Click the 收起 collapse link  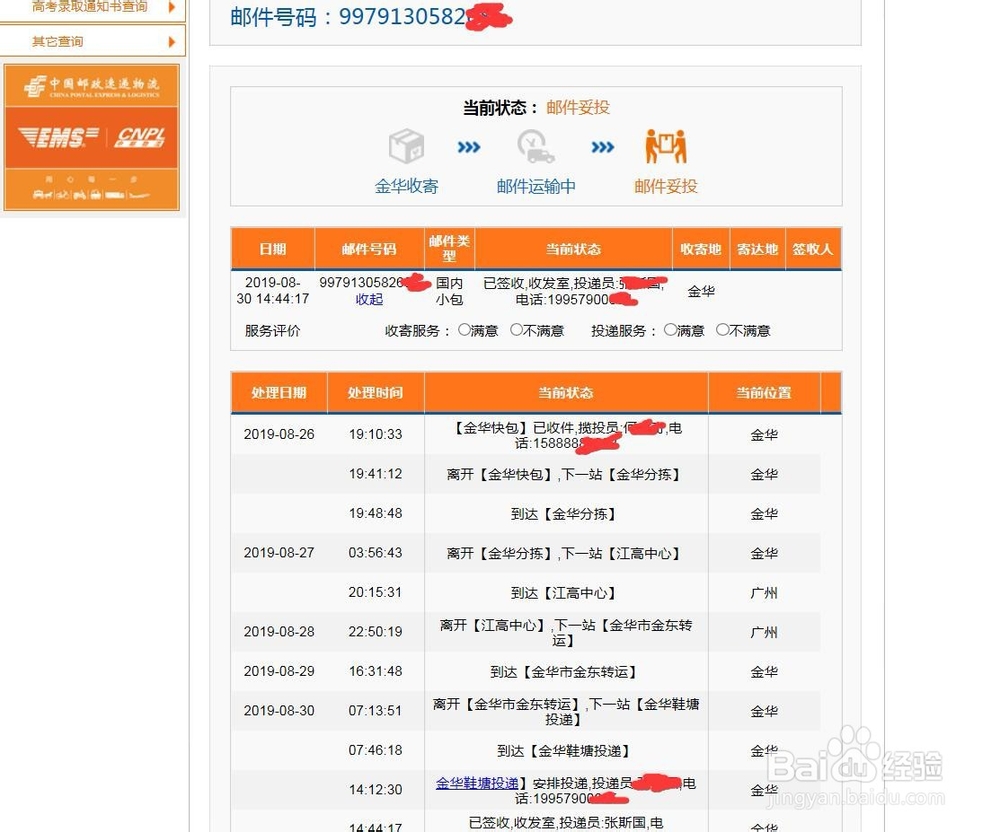pos(369,299)
